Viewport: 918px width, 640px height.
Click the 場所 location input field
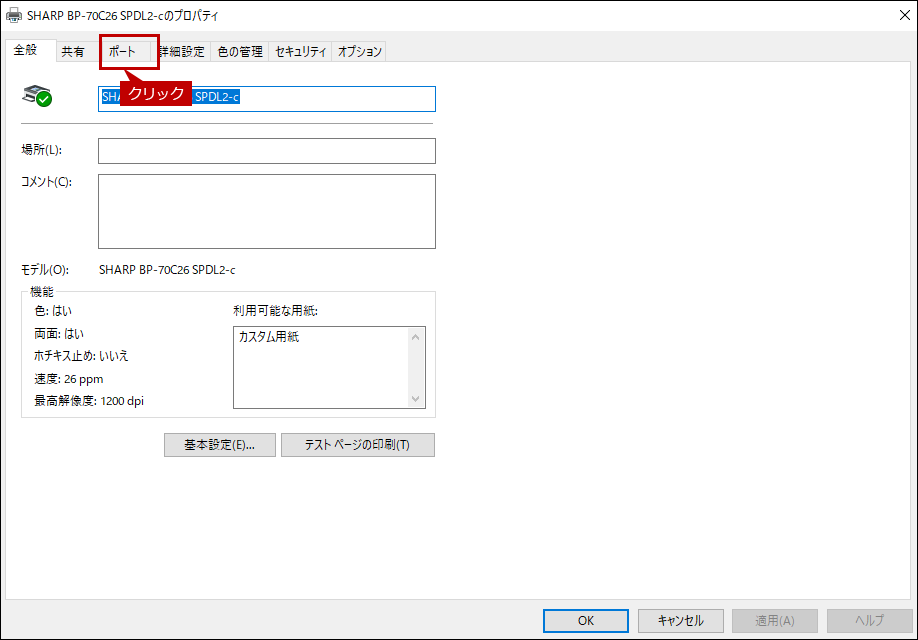[266, 151]
